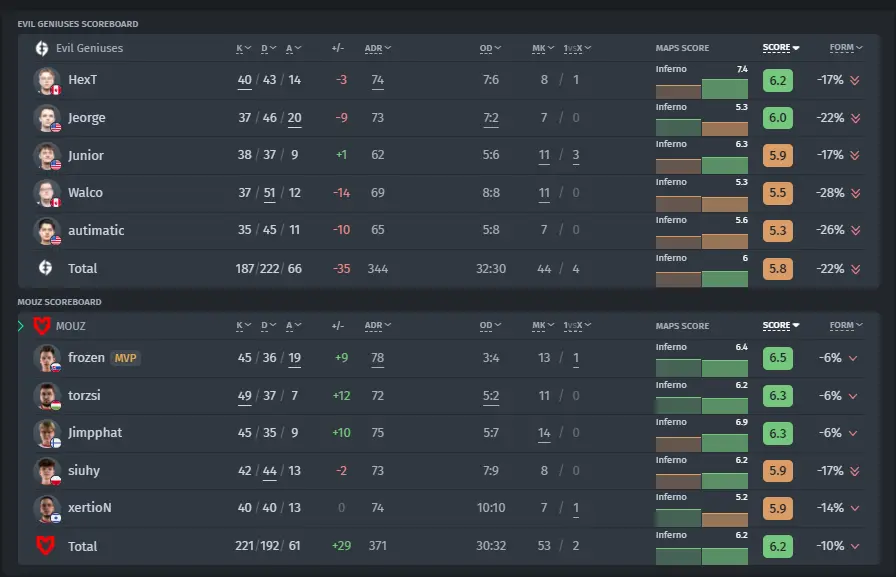Click MOUZ logo in Total row

(45, 546)
